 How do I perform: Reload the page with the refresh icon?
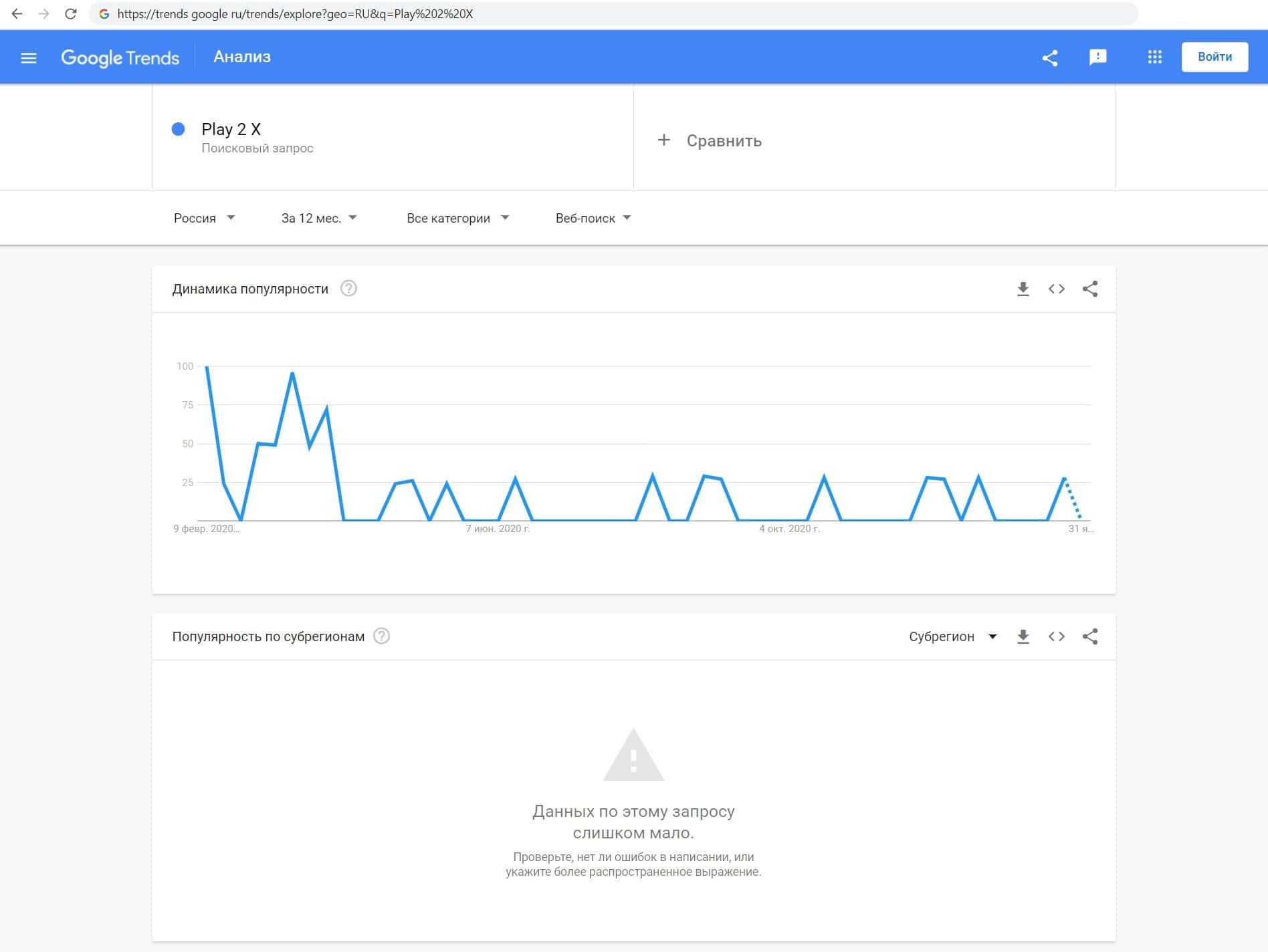coord(70,13)
